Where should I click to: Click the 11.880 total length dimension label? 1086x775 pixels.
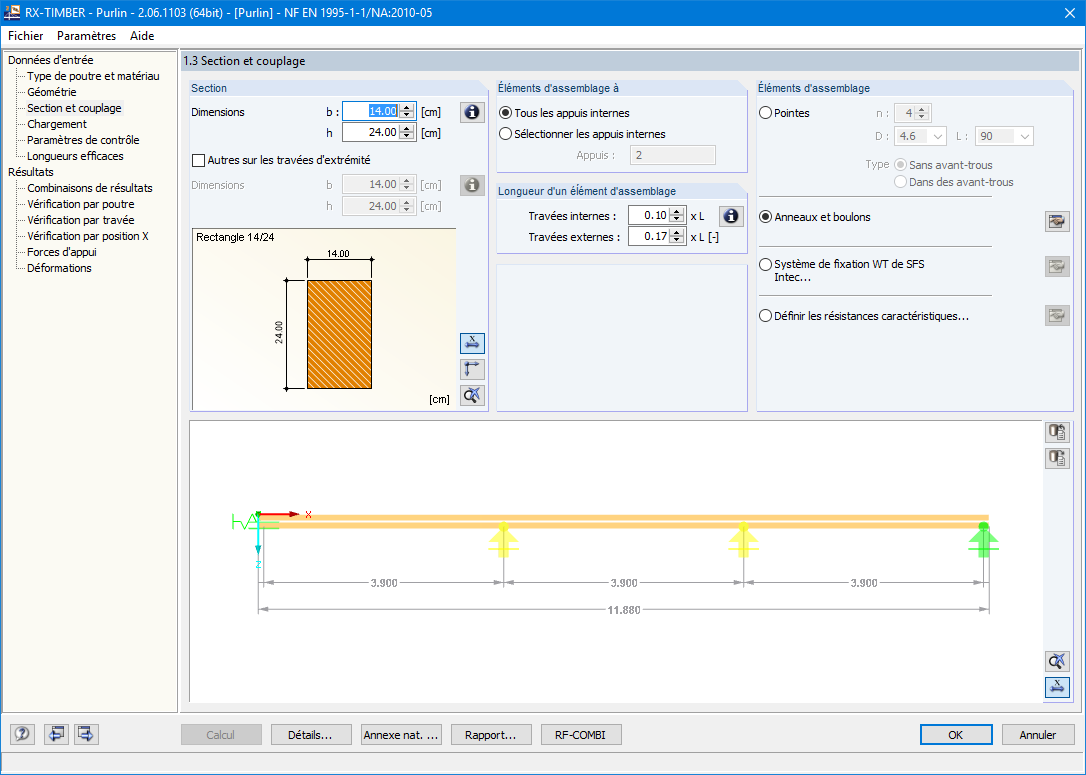[624, 610]
